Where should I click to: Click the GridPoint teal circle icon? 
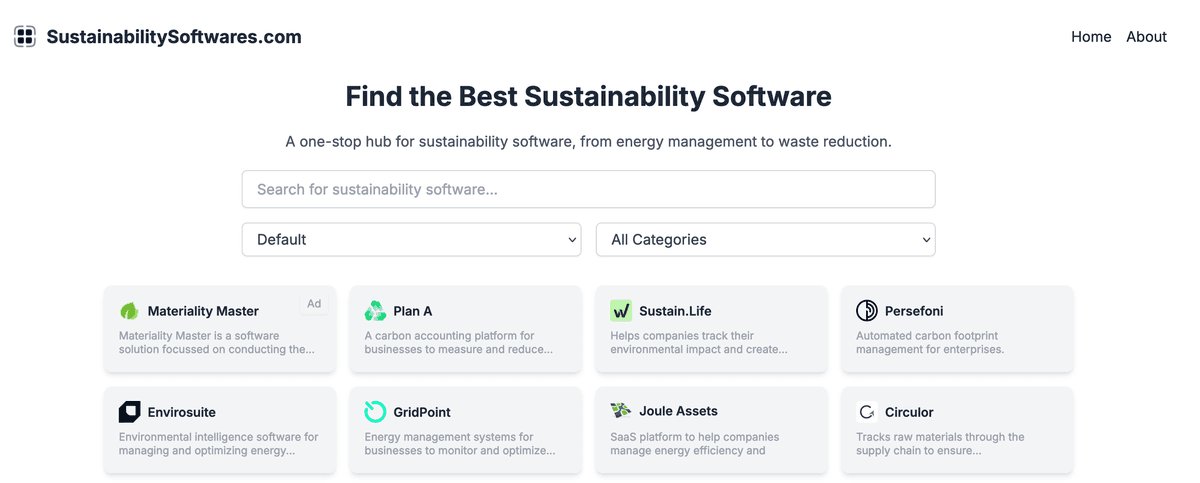[375, 412]
